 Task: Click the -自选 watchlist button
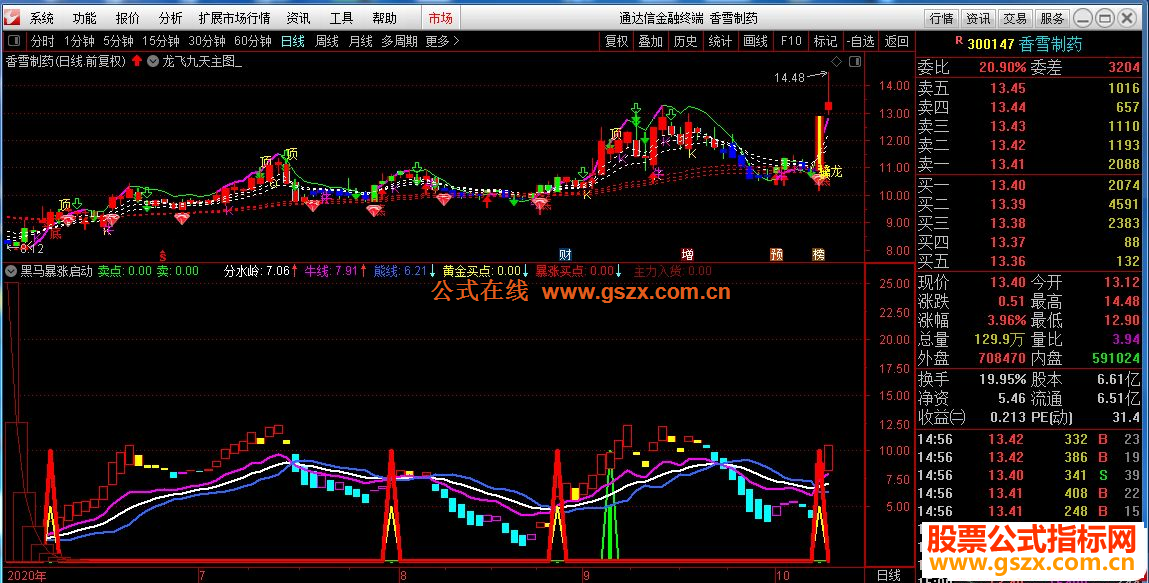click(860, 41)
